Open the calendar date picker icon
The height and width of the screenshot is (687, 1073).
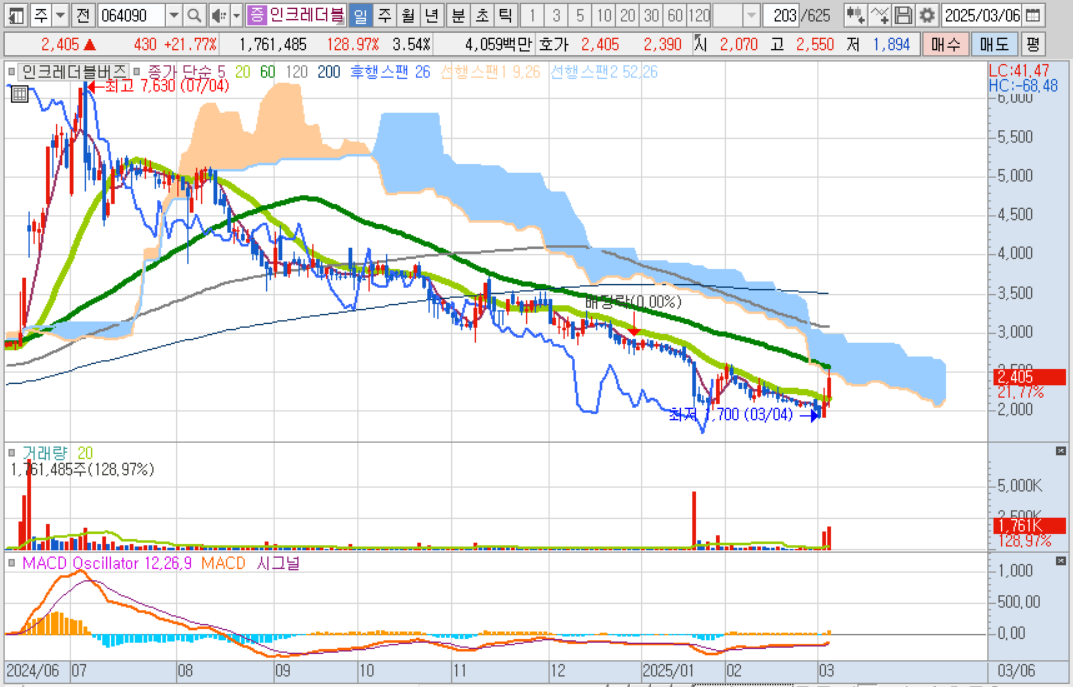coord(1034,14)
